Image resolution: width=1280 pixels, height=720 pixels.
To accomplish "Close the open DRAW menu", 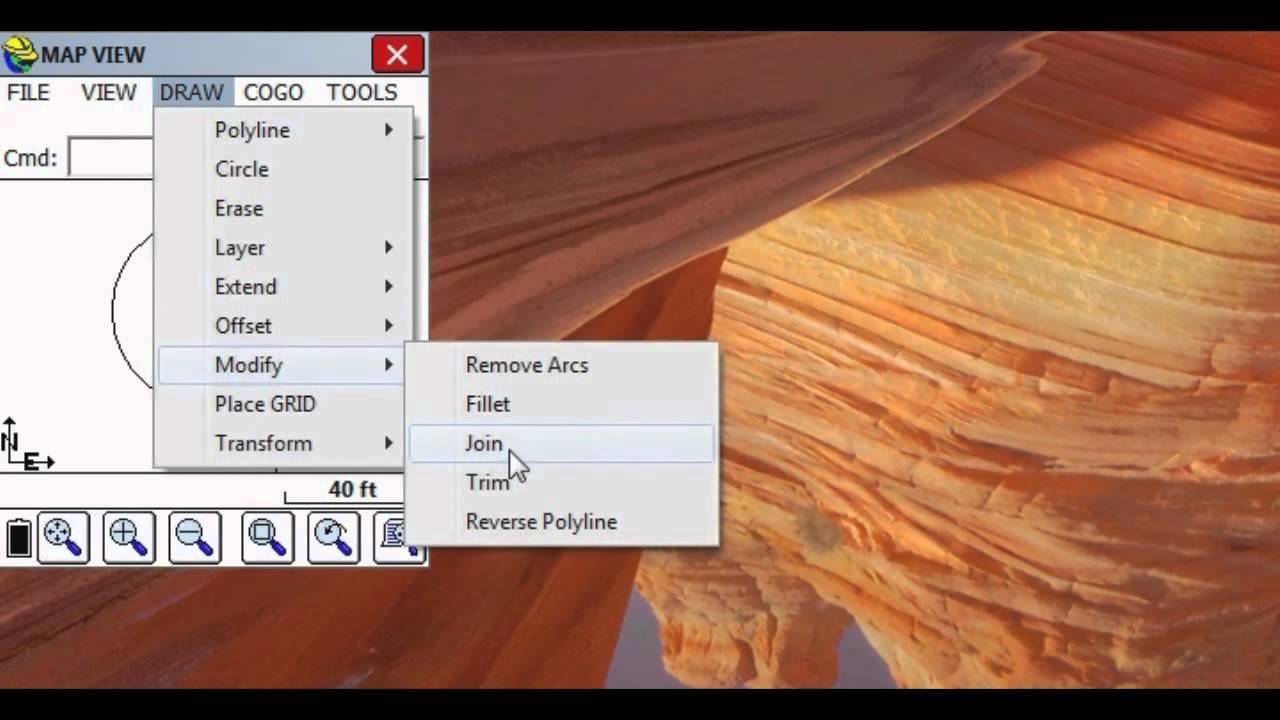I will pyautogui.click(x=192, y=92).
